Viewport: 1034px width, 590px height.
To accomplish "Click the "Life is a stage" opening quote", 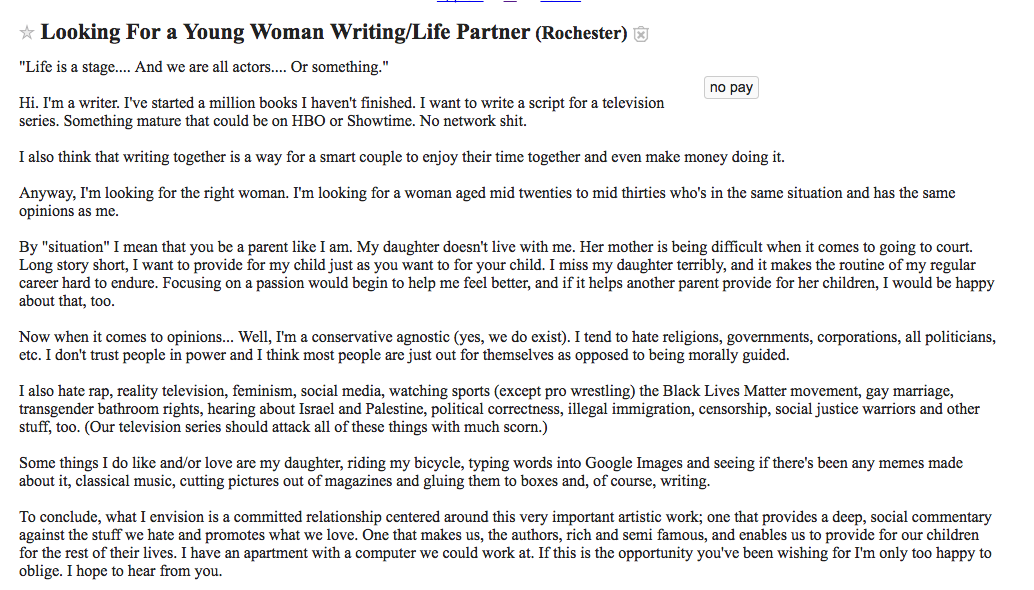I will pos(203,67).
